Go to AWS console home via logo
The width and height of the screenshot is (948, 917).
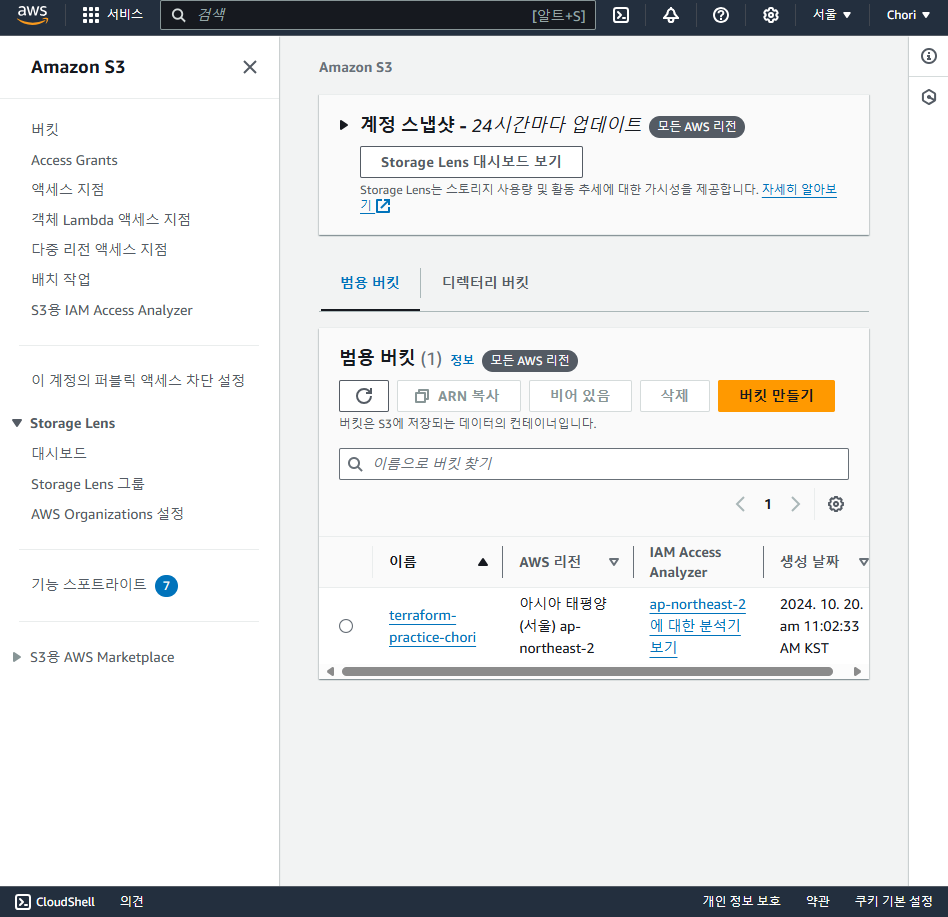click(x=32, y=15)
